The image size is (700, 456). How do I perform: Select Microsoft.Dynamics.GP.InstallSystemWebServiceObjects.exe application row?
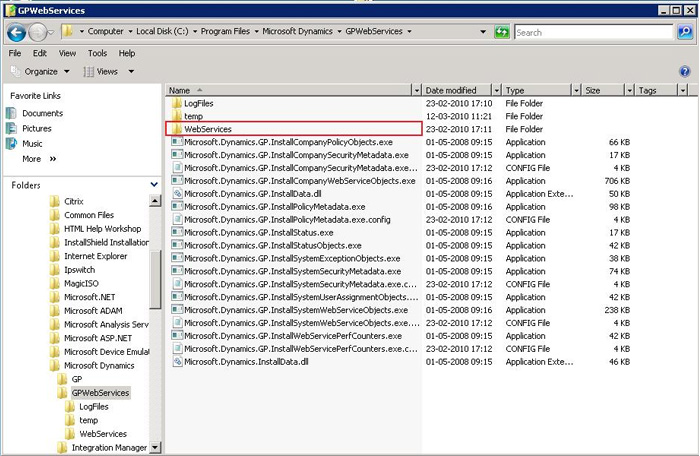pos(296,310)
